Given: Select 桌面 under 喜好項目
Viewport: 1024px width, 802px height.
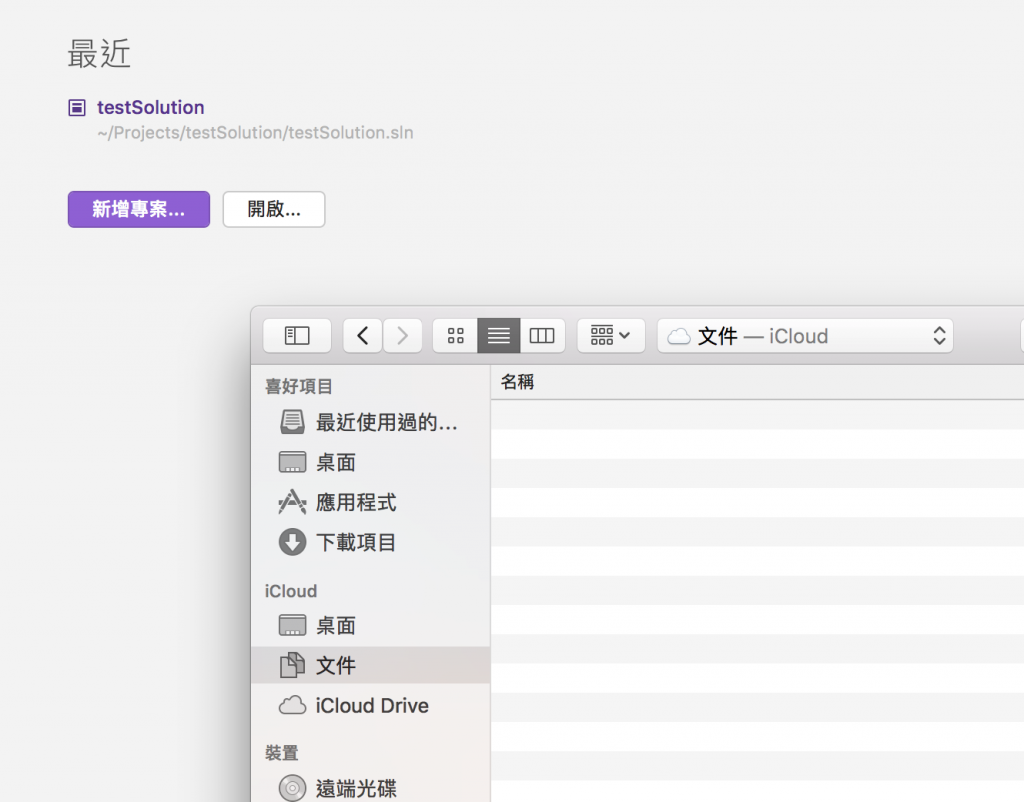Looking at the screenshot, I should [370, 462].
